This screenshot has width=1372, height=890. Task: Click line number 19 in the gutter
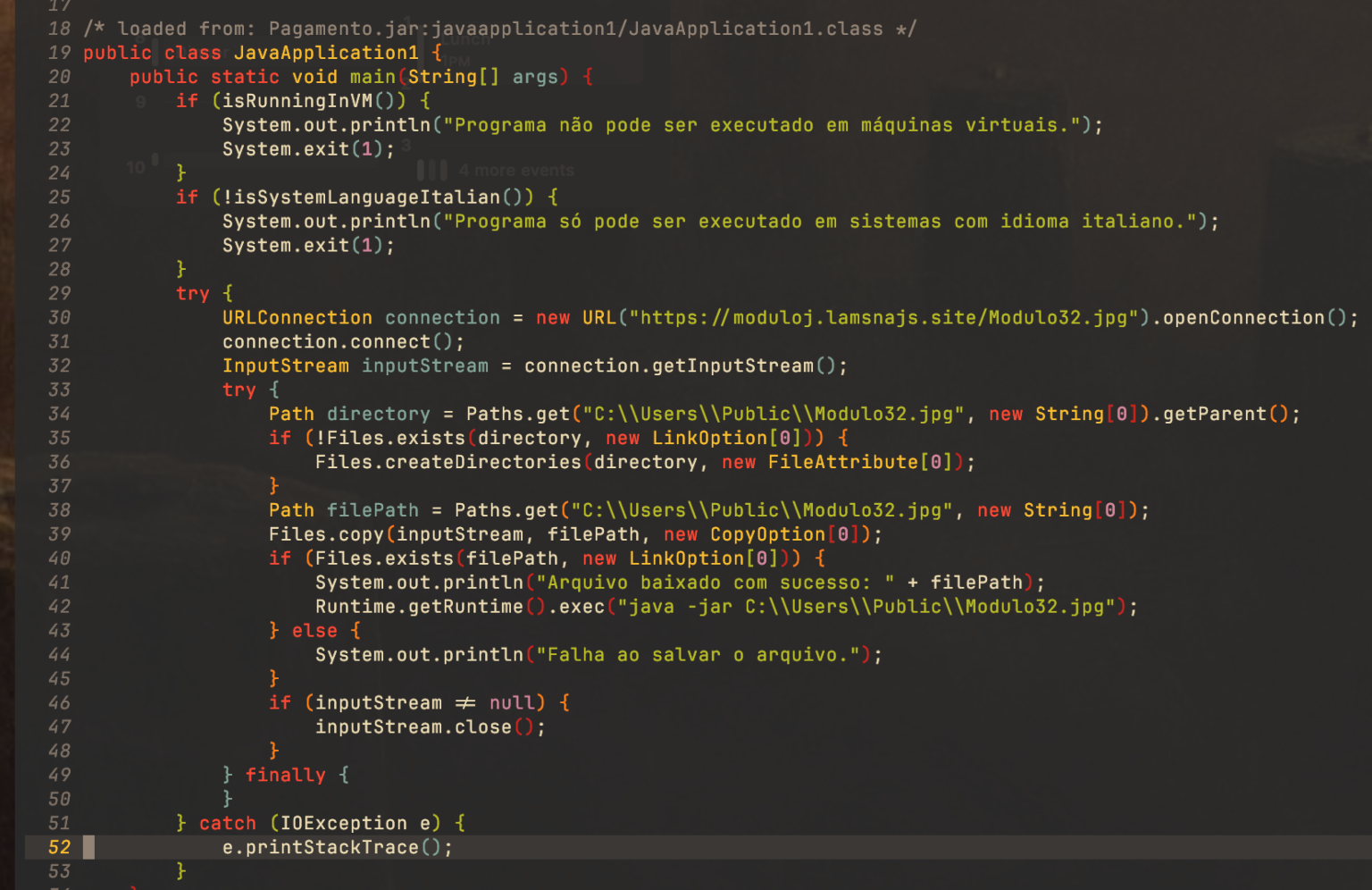click(x=59, y=53)
